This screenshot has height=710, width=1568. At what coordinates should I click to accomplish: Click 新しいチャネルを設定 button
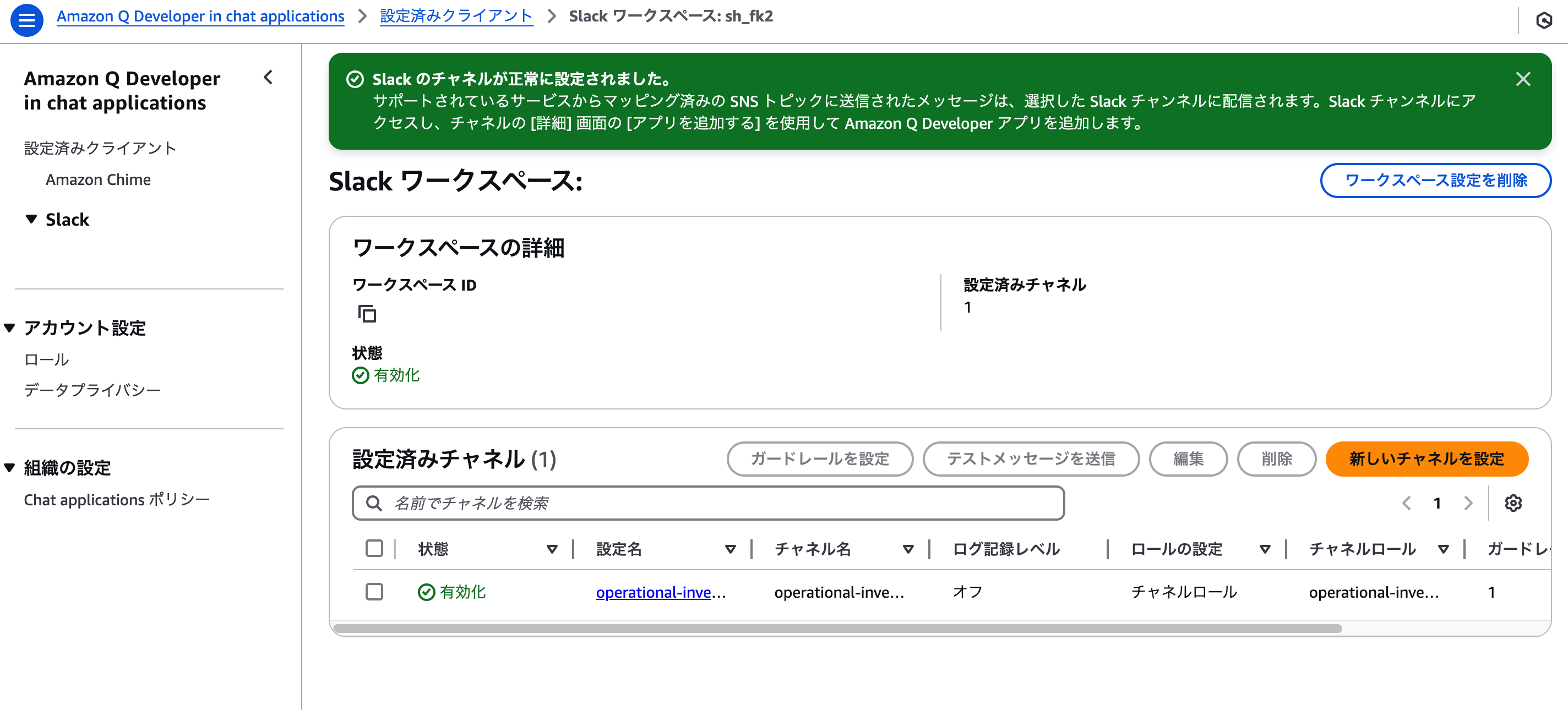pyautogui.click(x=1426, y=458)
